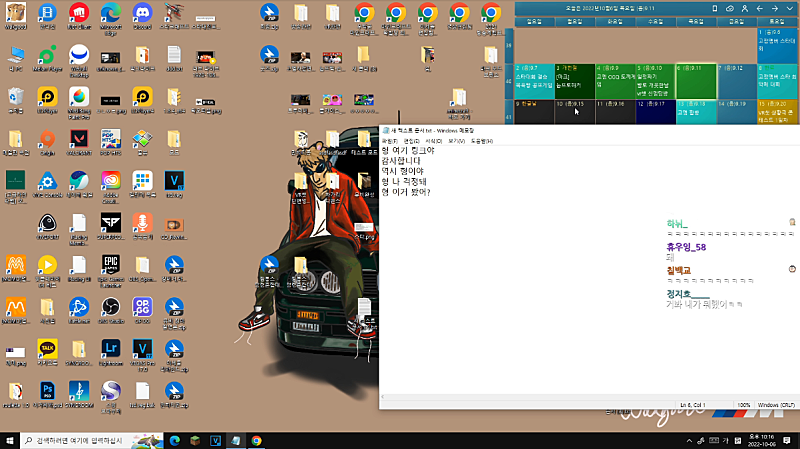The image size is (800, 449).
Task: Select the Photoshop desktop shortcut
Action: coord(46,390)
